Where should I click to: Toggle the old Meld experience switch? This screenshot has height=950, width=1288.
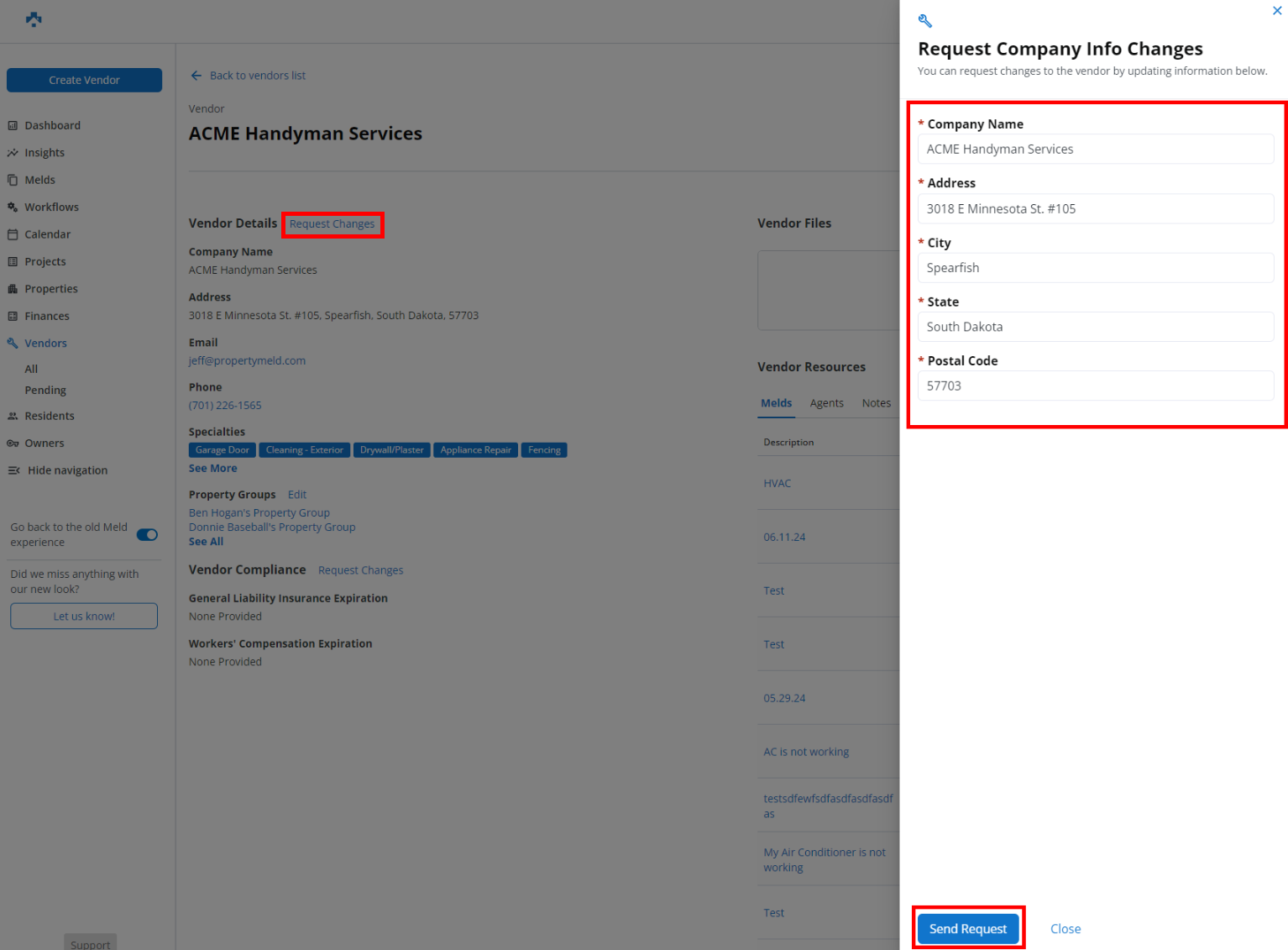pos(147,535)
